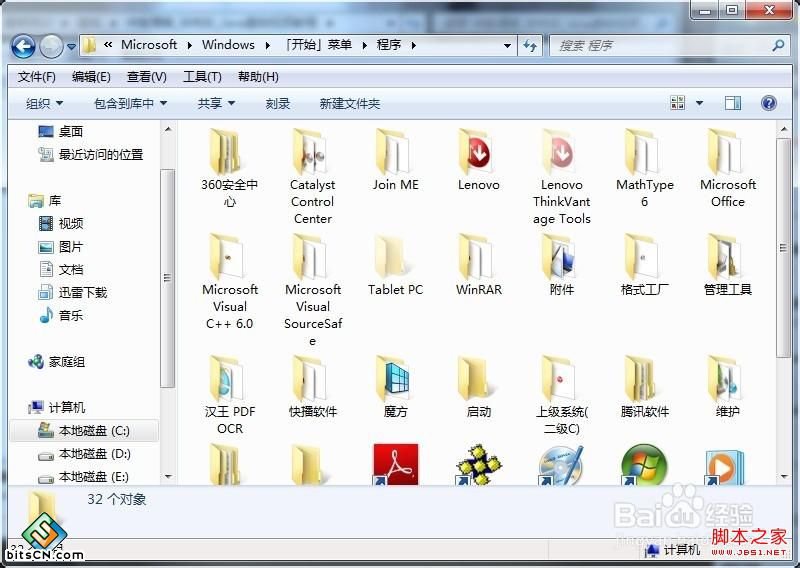Click the 刻录 toolbar button

click(x=278, y=104)
